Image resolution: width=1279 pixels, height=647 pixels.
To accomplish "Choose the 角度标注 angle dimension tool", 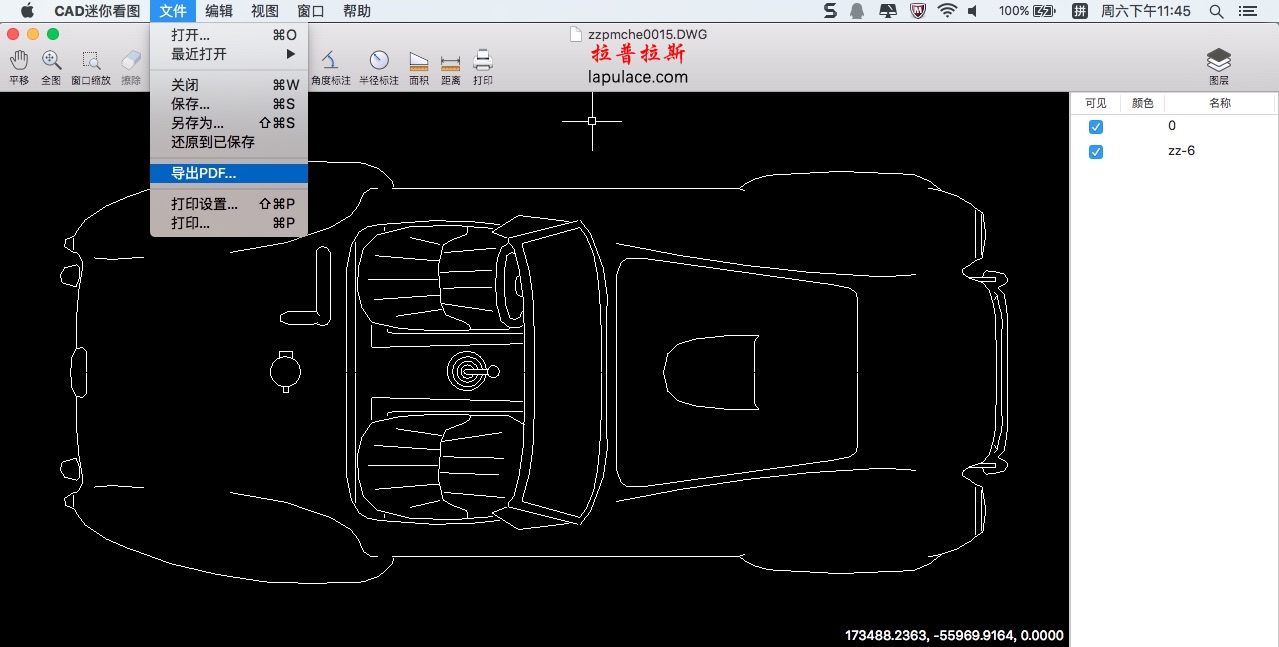I will coord(330,62).
